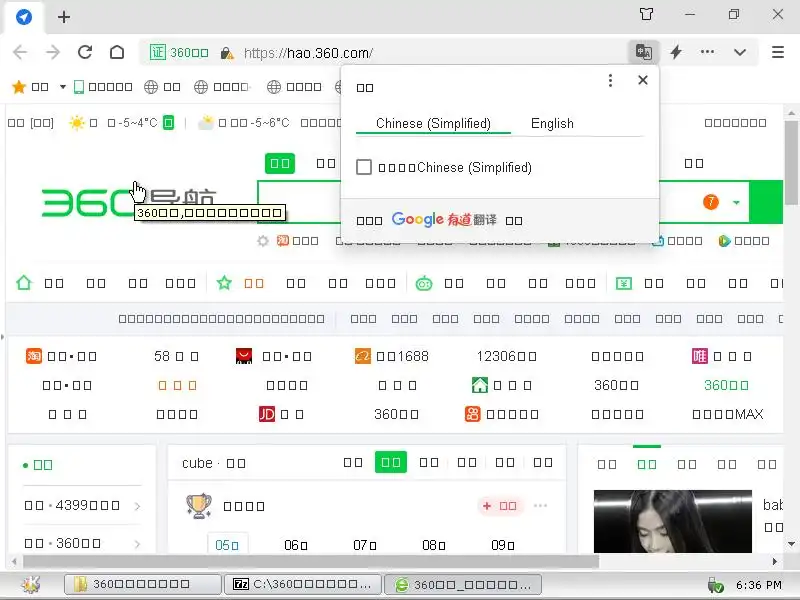Switch to the 7z taskbar window
This screenshot has height=600, width=800.
[x=303, y=585]
